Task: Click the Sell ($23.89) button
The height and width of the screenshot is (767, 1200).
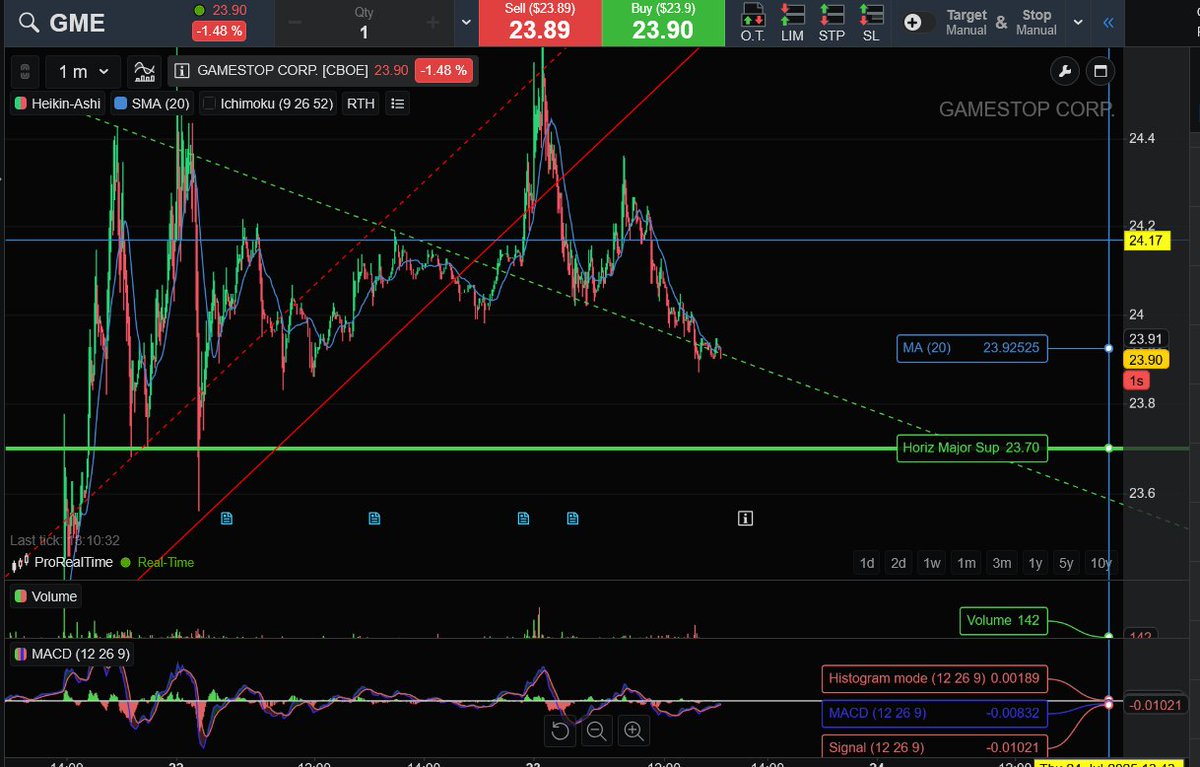Action: [540, 22]
